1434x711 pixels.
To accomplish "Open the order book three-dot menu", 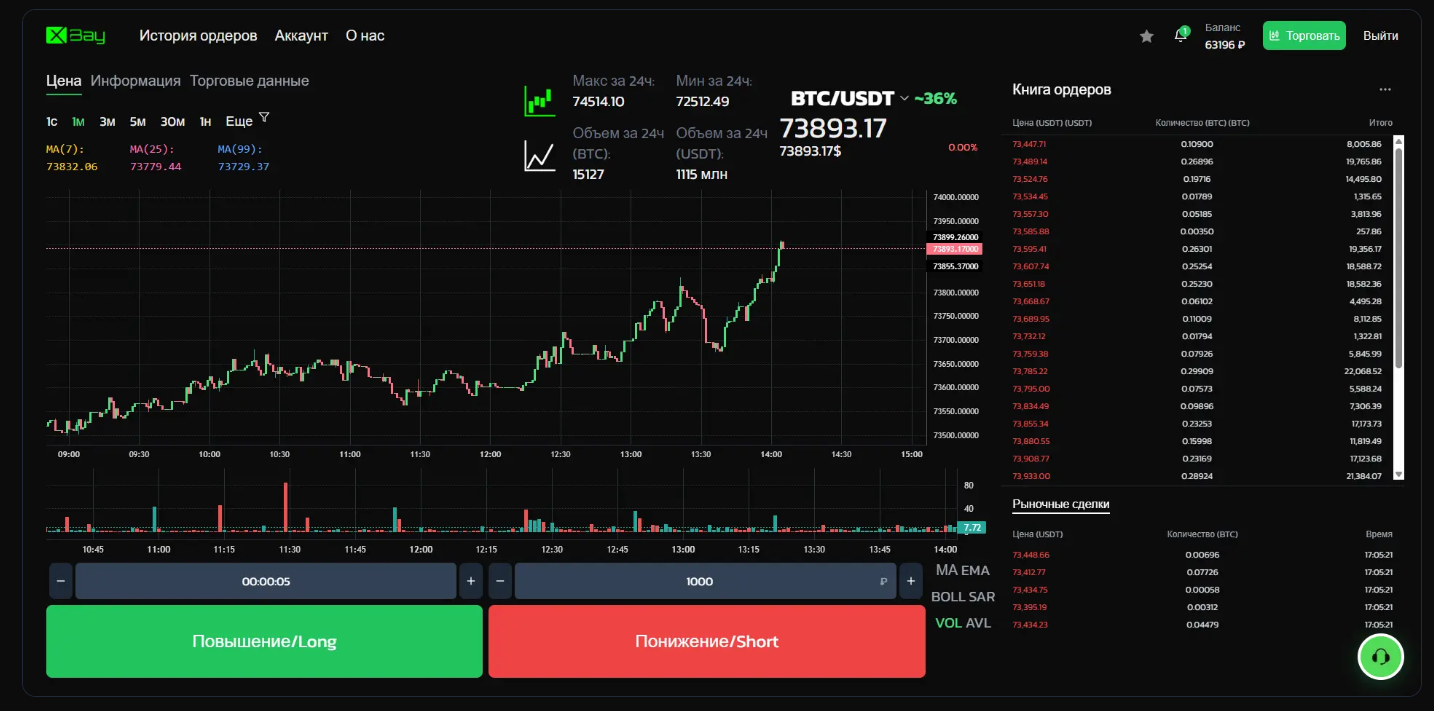I will click(1385, 89).
